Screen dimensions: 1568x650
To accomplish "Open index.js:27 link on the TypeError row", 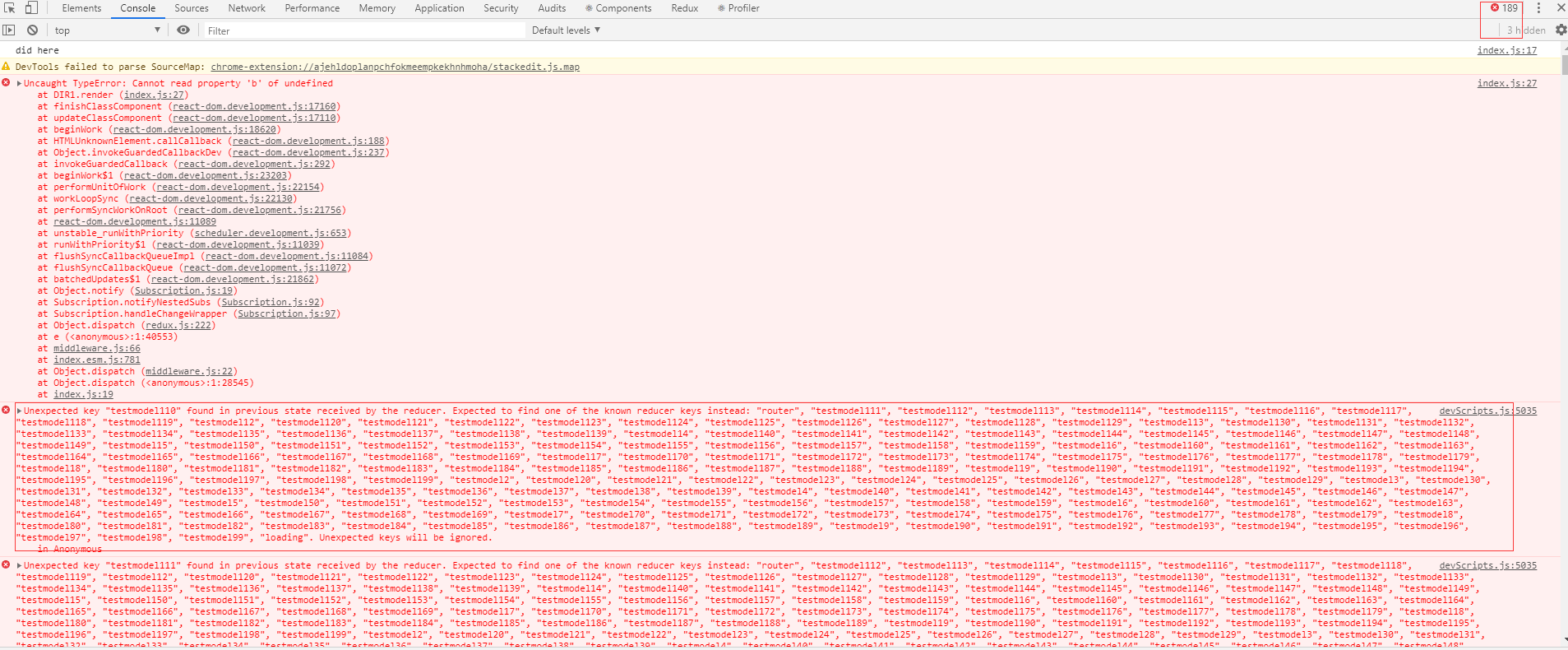I will coord(1506,83).
